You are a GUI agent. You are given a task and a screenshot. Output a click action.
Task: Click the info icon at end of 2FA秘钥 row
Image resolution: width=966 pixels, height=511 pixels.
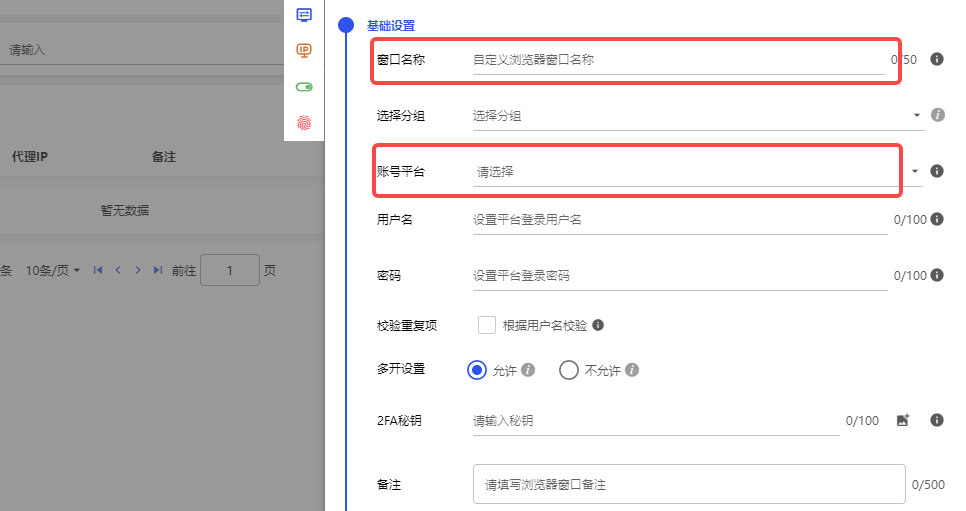(x=937, y=421)
